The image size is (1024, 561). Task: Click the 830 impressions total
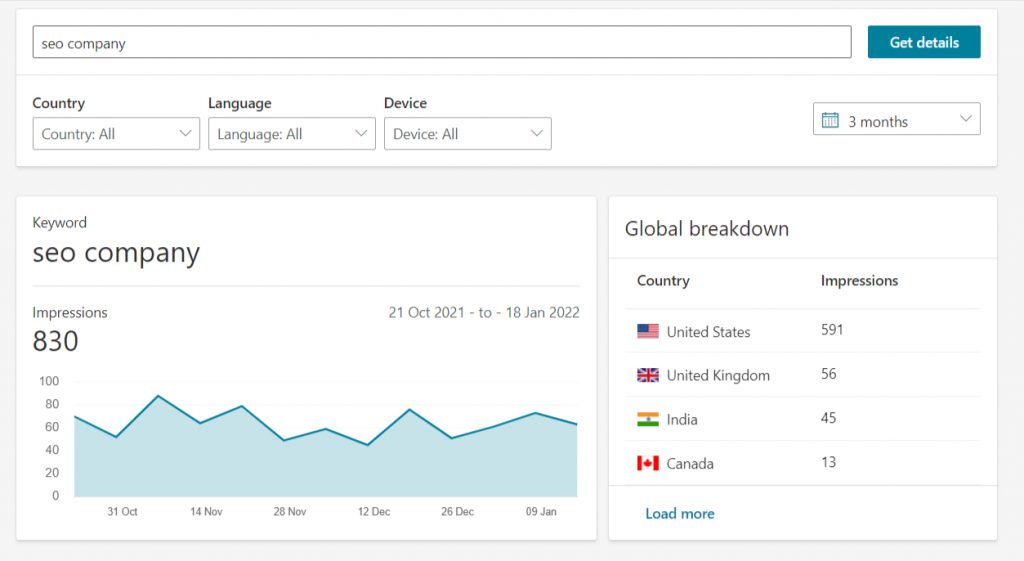click(x=56, y=342)
